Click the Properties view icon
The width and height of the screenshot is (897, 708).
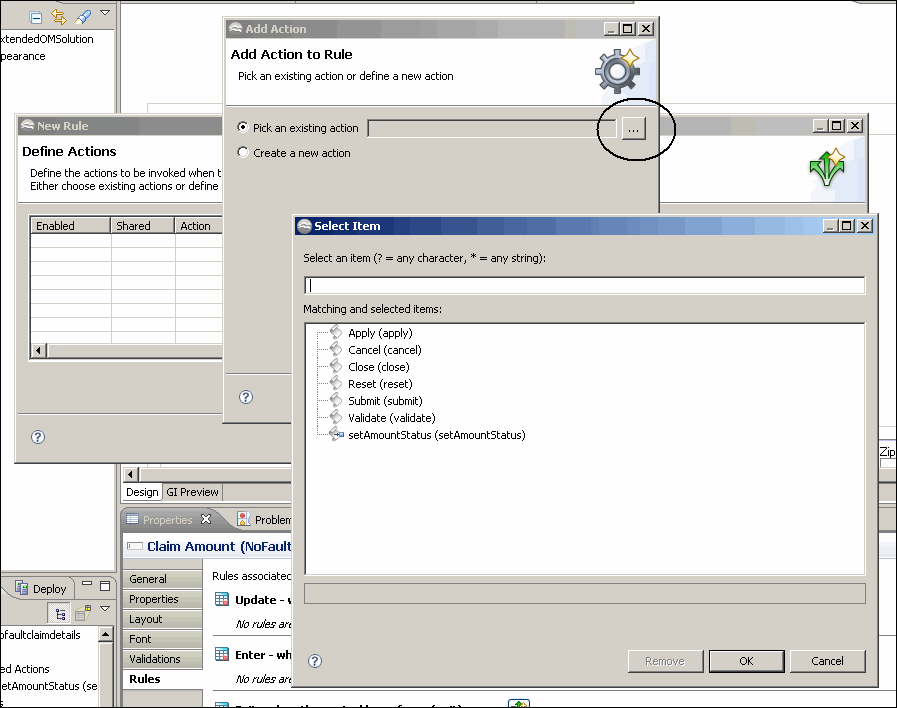(132, 519)
